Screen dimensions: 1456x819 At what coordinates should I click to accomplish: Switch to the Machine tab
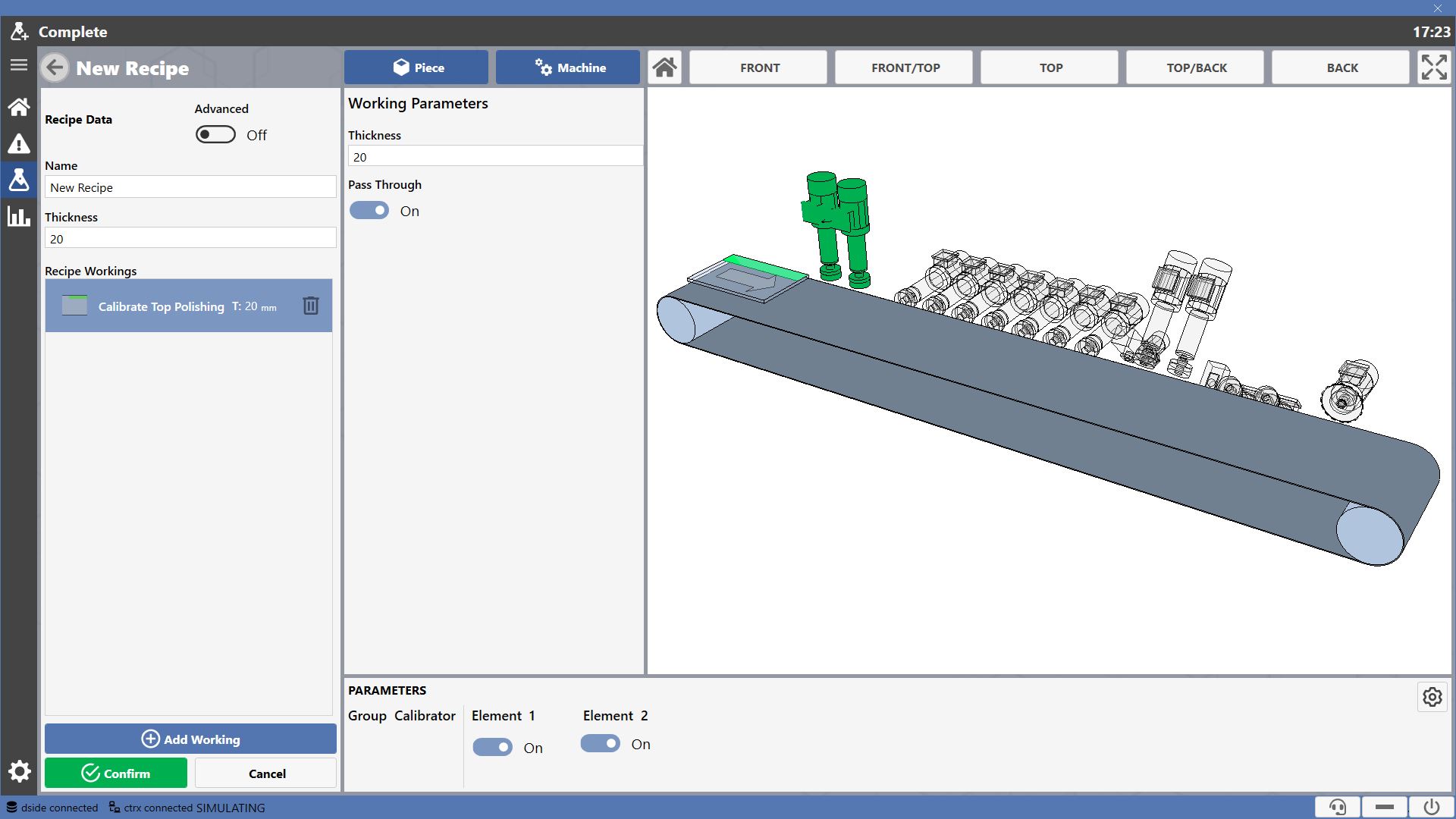[568, 67]
